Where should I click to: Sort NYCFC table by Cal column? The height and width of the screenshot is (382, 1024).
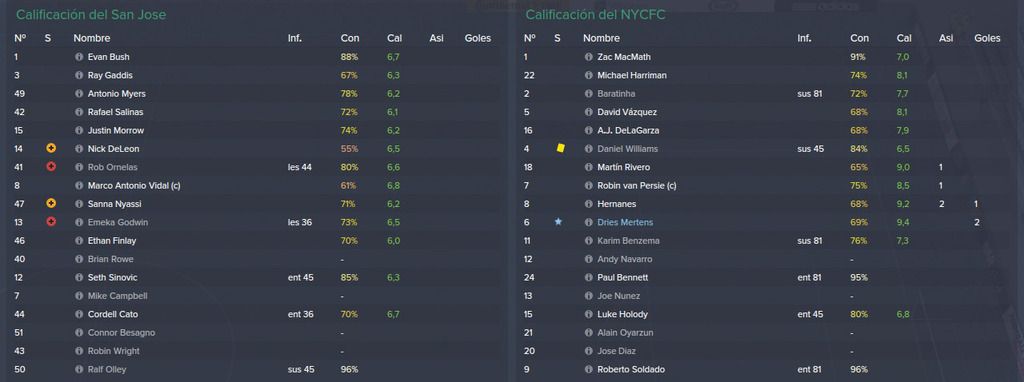pyautogui.click(x=904, y=39)
